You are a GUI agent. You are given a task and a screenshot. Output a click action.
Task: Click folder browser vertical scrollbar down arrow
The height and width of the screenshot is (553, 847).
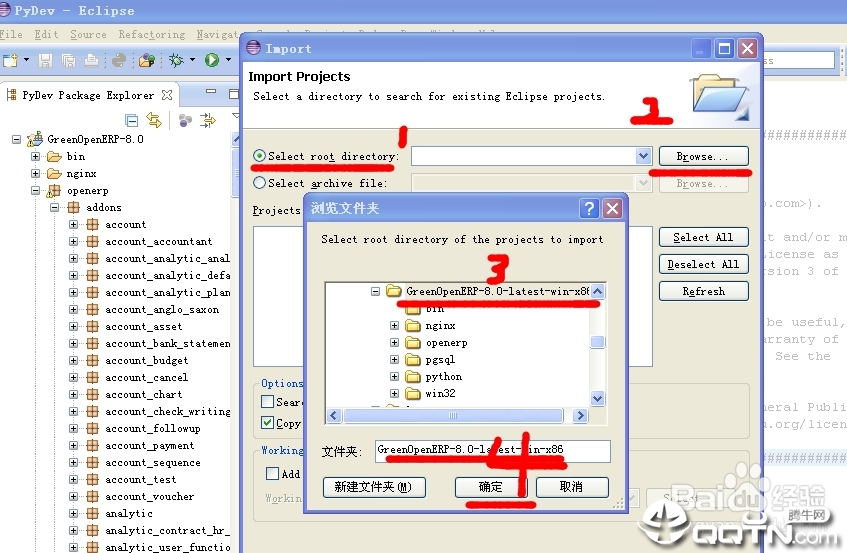[597, 399]
